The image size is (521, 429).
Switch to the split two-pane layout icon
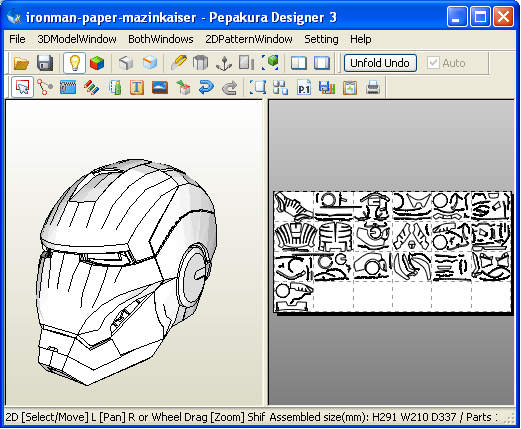[x=299, y=63]
